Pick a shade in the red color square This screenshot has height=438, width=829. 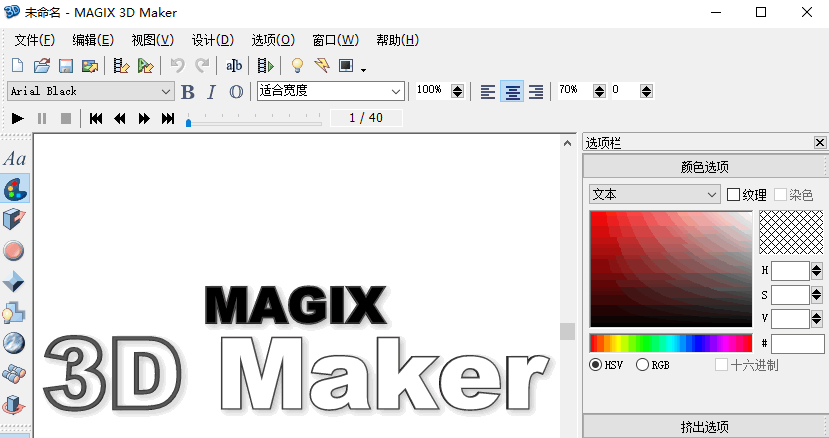click(671, 269)
